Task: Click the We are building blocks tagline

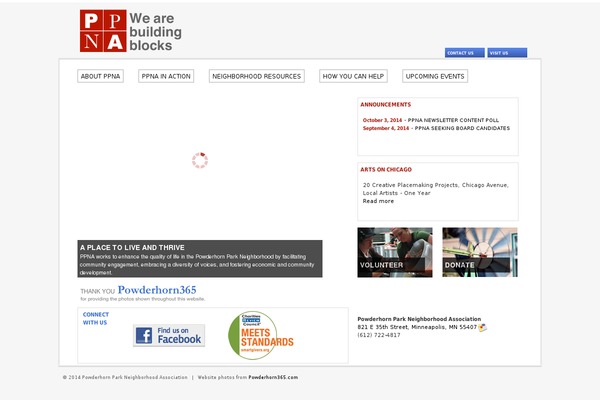Action: pos(155,32)
